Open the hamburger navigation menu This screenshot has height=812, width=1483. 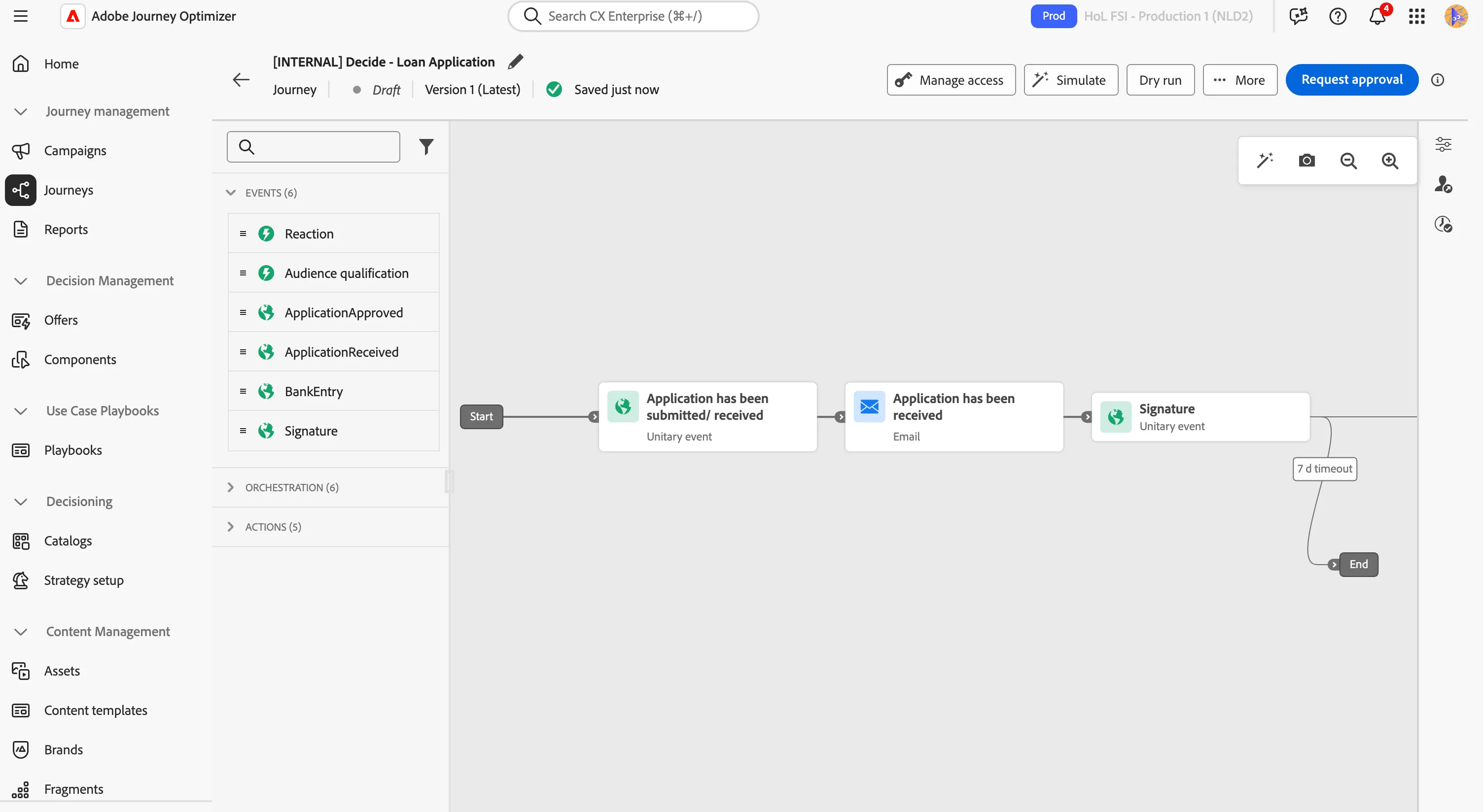coord(21,16)
